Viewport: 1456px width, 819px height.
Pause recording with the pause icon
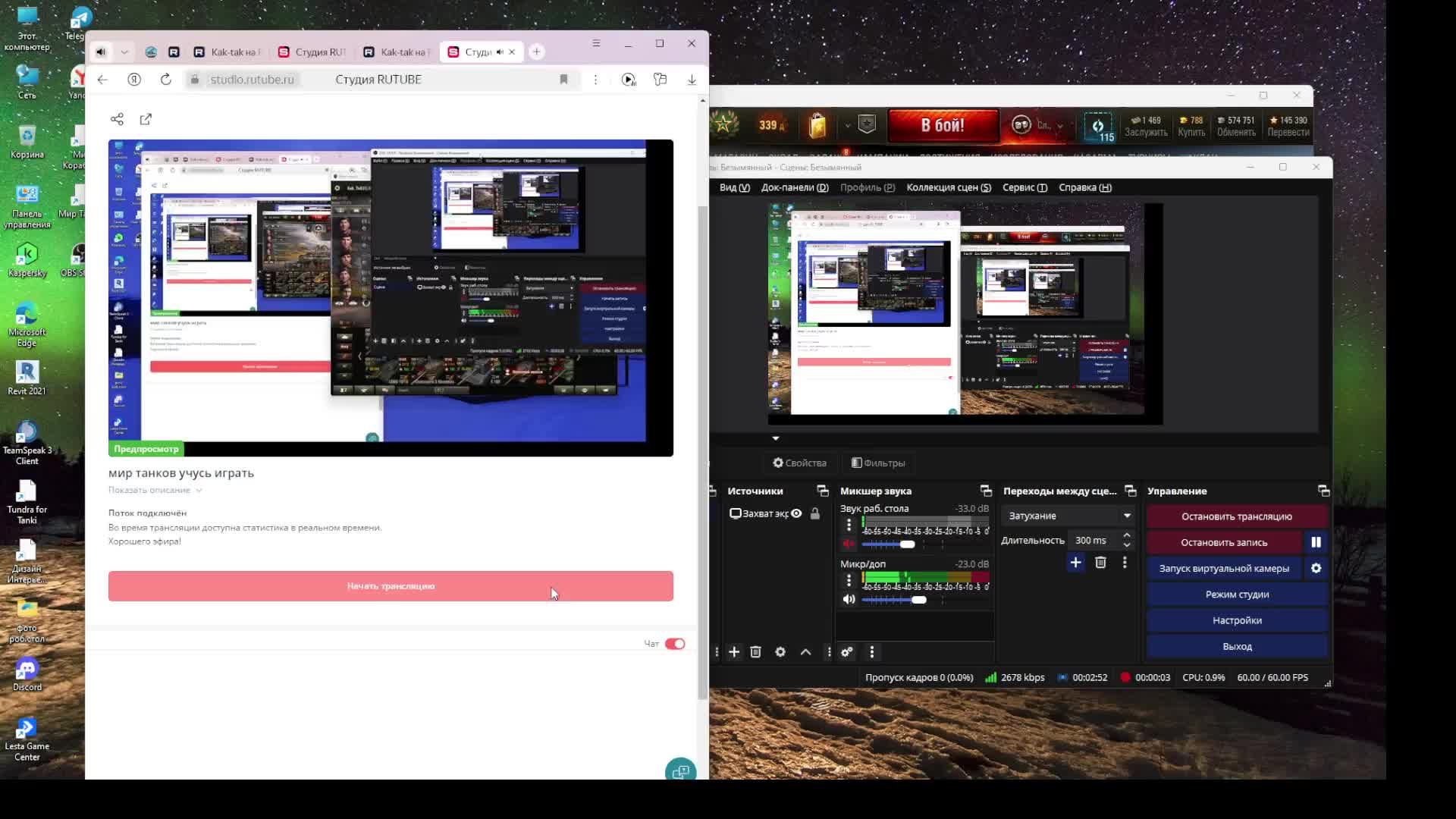[x=1316, y=542]
